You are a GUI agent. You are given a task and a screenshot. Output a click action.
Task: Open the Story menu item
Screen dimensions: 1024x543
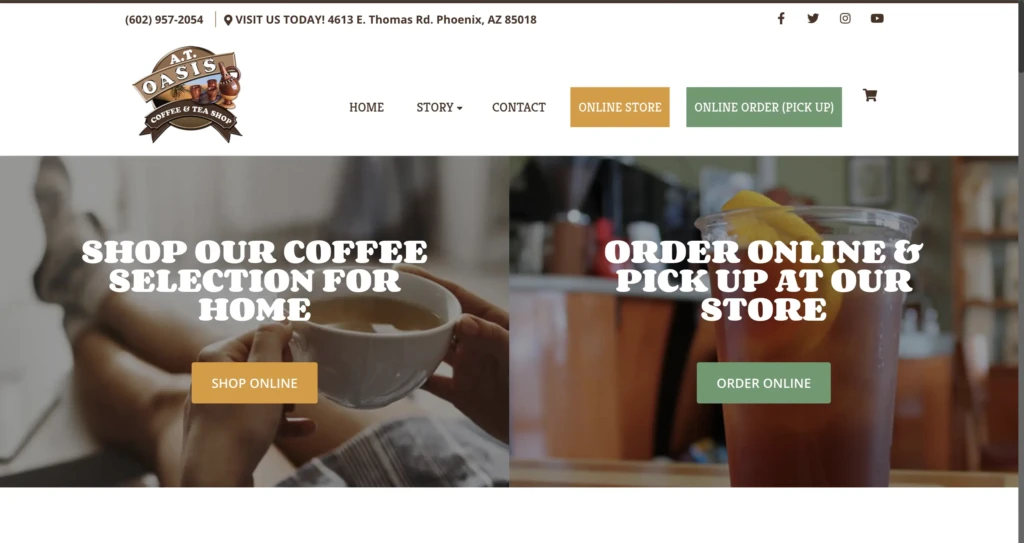tap(435, 107)
